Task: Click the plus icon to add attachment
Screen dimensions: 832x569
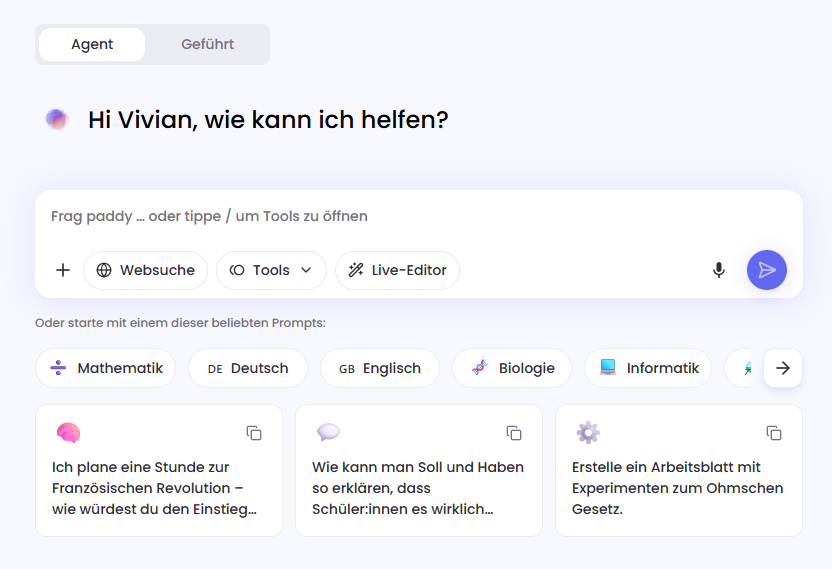Action: pos(63,270)
